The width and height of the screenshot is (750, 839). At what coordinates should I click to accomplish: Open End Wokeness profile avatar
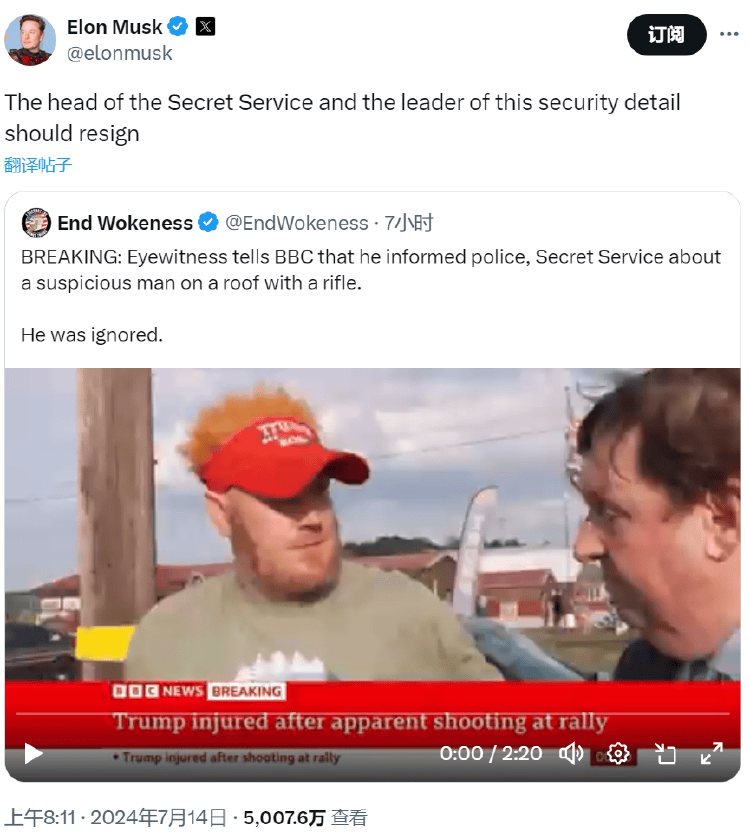(36, 222)
